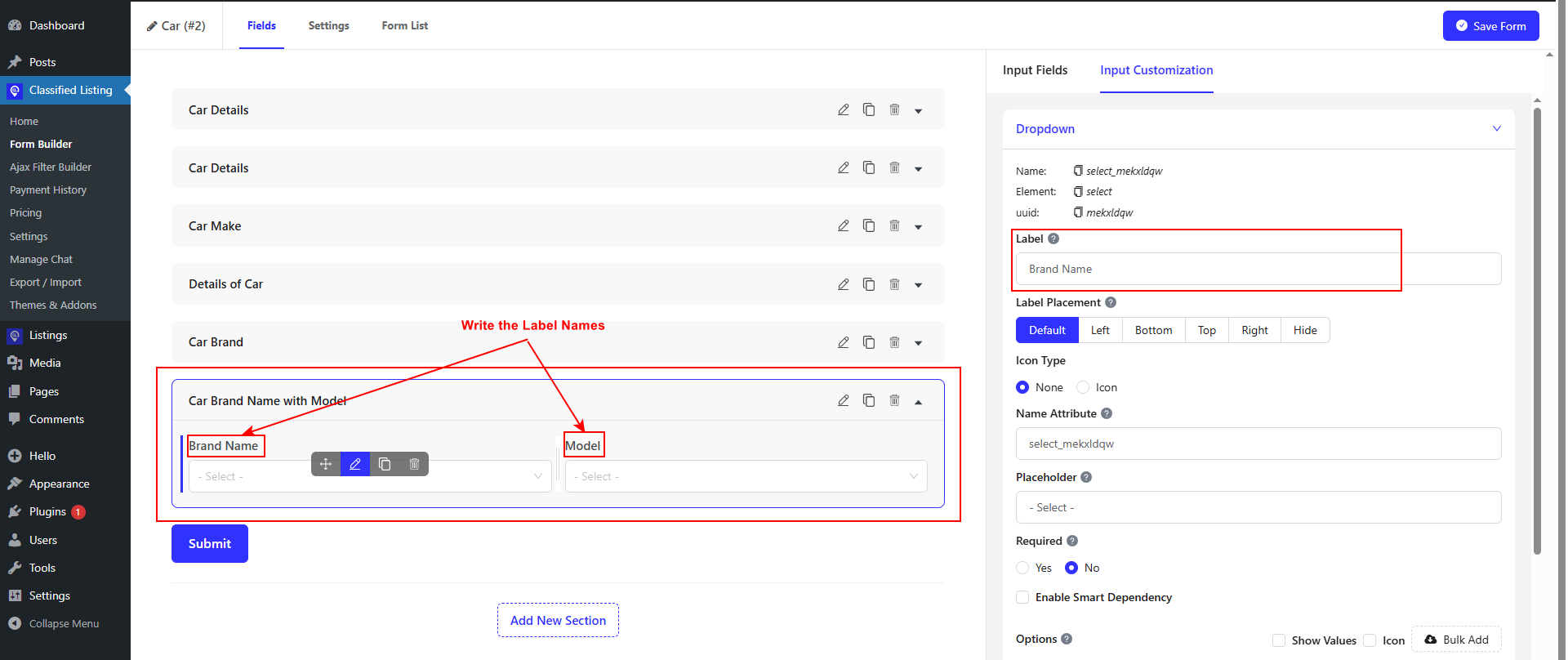
Task: Set label placement to Bottom
Action: click(1153, 330)
